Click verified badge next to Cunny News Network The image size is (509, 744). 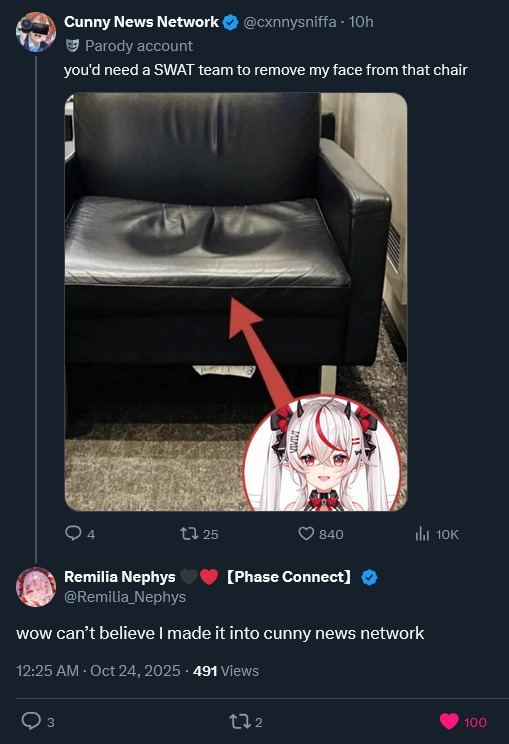[x=231, y=22]
